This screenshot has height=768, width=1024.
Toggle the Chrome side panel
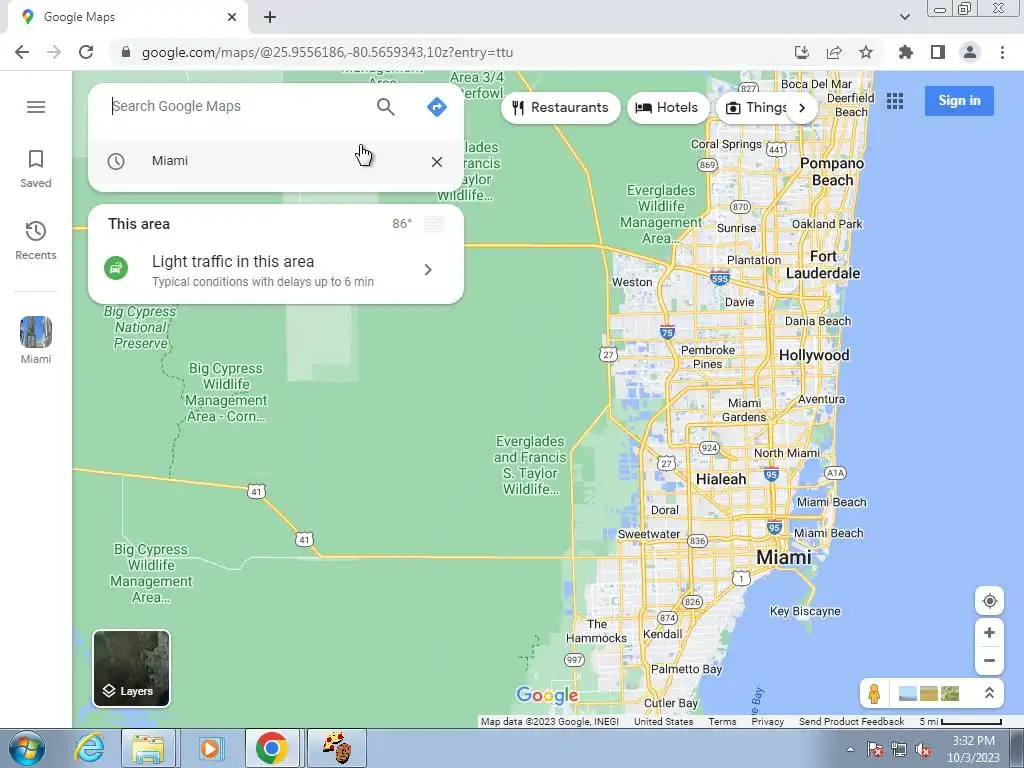point(938,52)
